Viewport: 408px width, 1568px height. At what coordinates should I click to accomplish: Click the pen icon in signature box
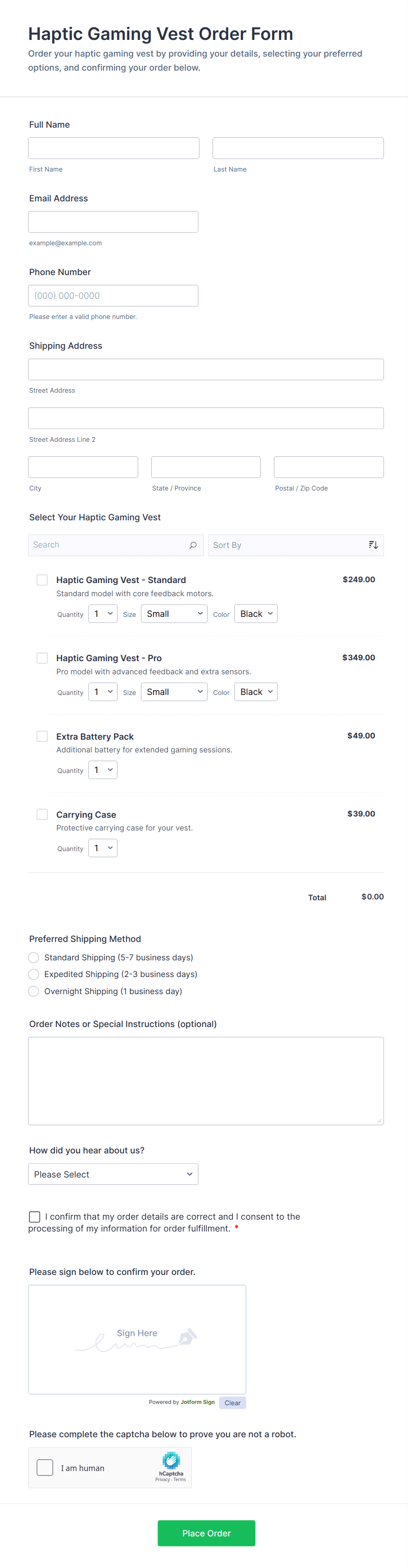point(188,1337)
